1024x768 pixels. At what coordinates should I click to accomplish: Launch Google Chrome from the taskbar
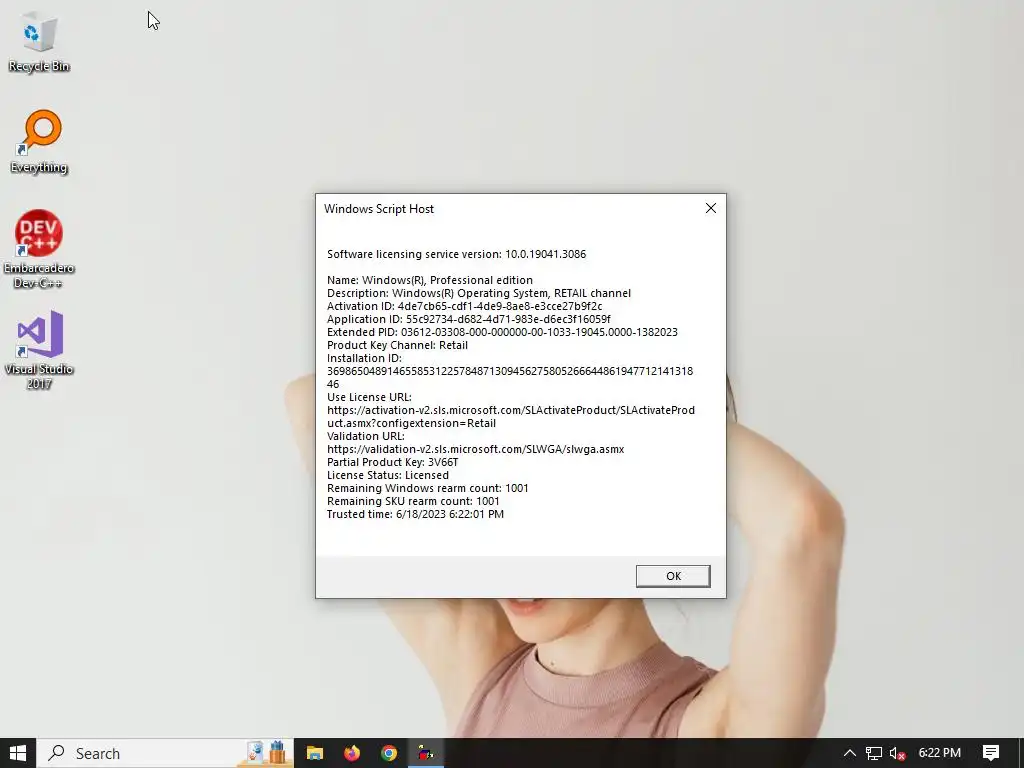tap(389, 753)
